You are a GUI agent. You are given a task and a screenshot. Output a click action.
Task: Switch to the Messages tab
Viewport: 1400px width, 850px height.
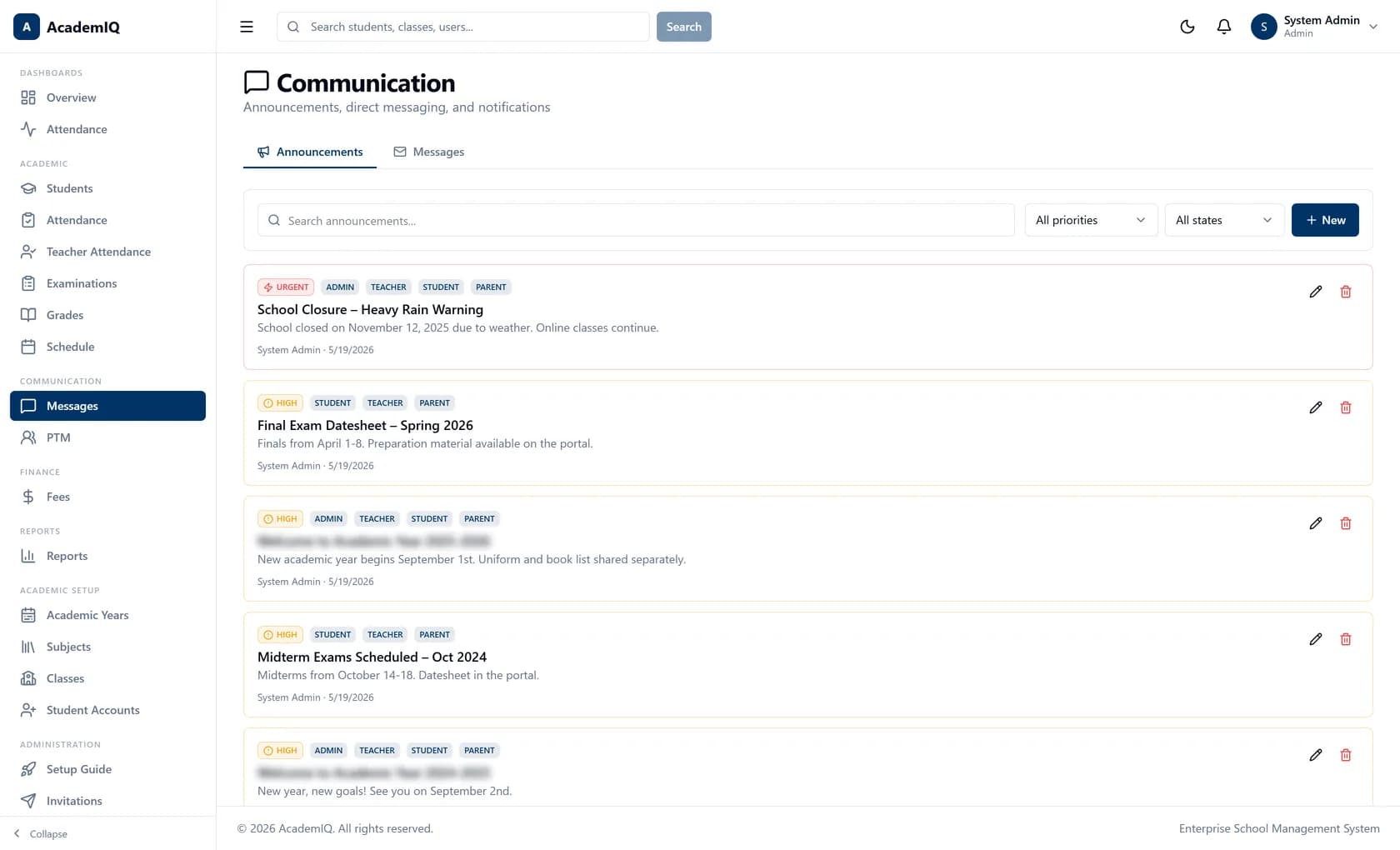[428, 152]
